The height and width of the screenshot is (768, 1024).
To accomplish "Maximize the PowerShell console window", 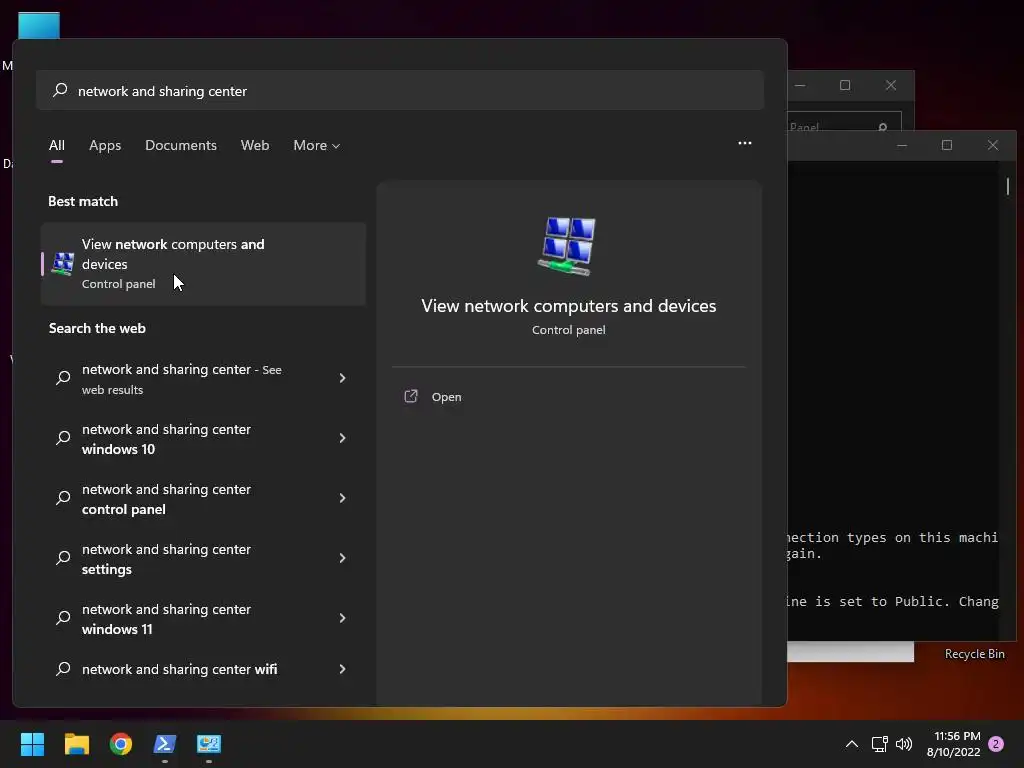I will (x=947, y=145).
